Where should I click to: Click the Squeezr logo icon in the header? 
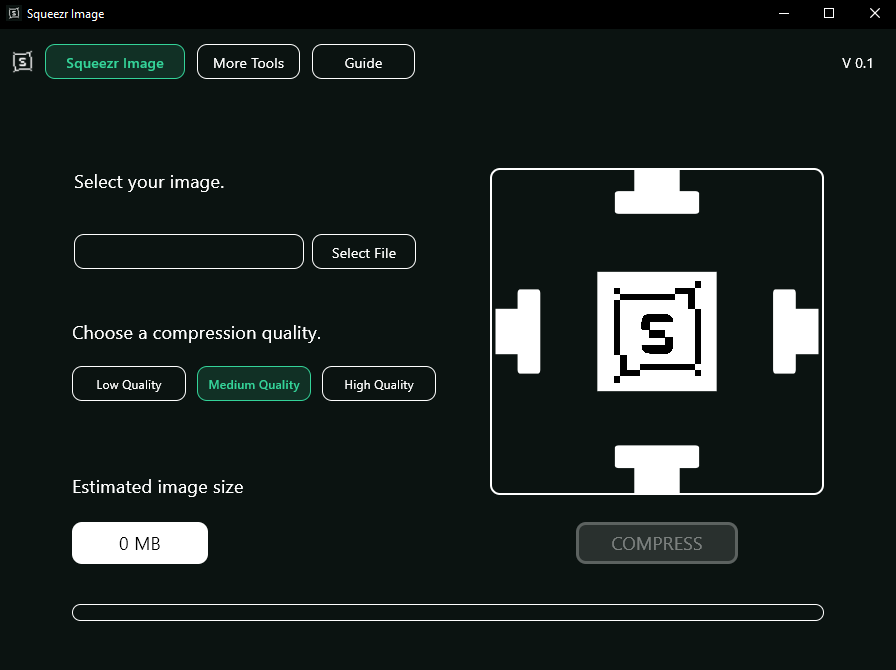click(22, 62)
